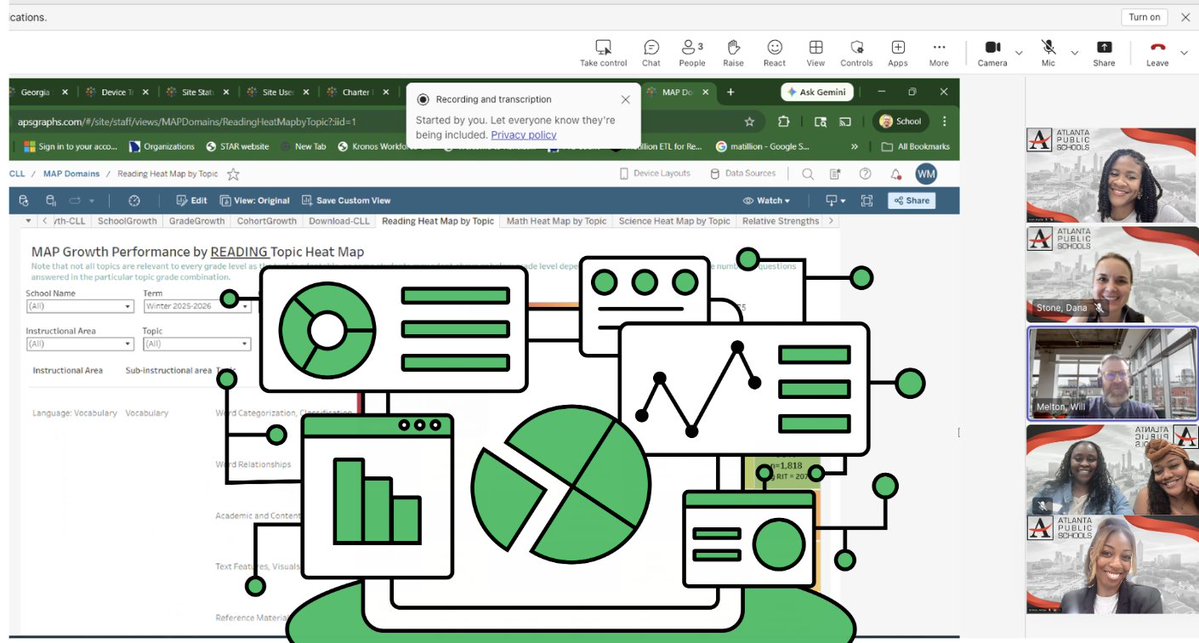Viewport: 1199px width, 643px height.
Task: Raise your hand in the meeting
Action: click(733, 54)
